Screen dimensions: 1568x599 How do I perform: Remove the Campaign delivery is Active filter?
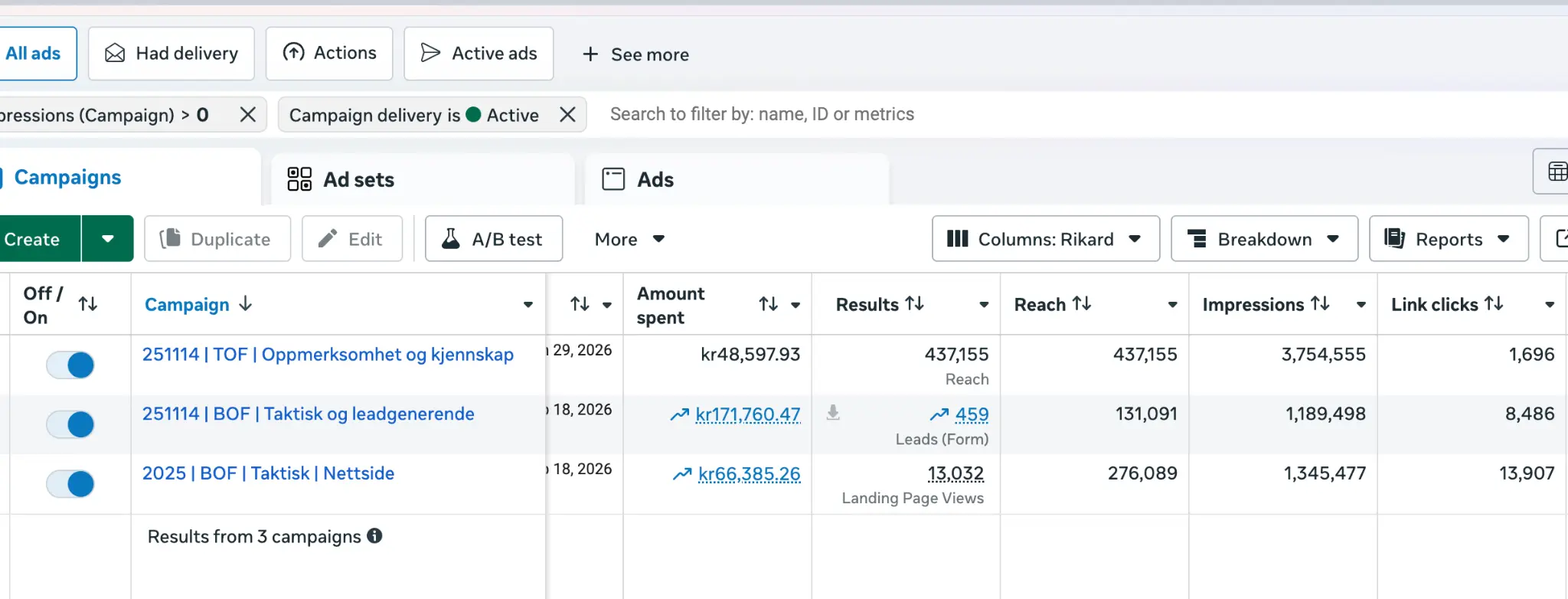pos(567,114)
